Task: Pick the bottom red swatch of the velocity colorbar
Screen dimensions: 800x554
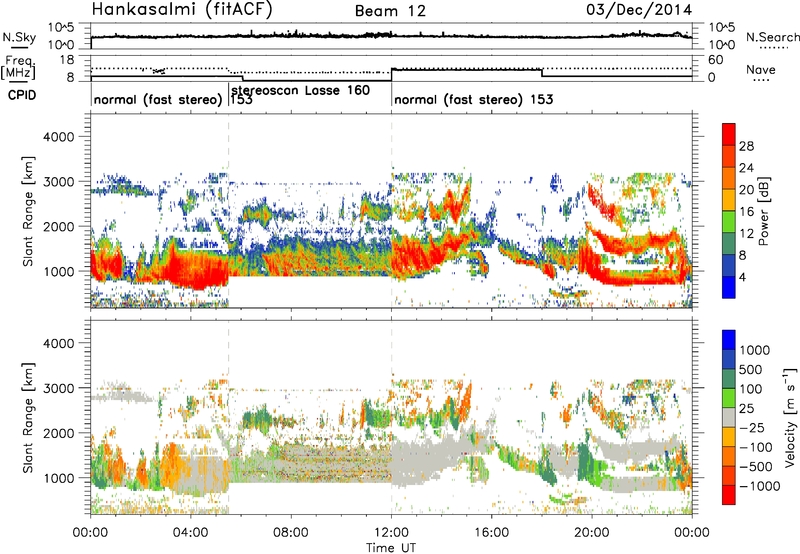Action: (x=729, y=495)
